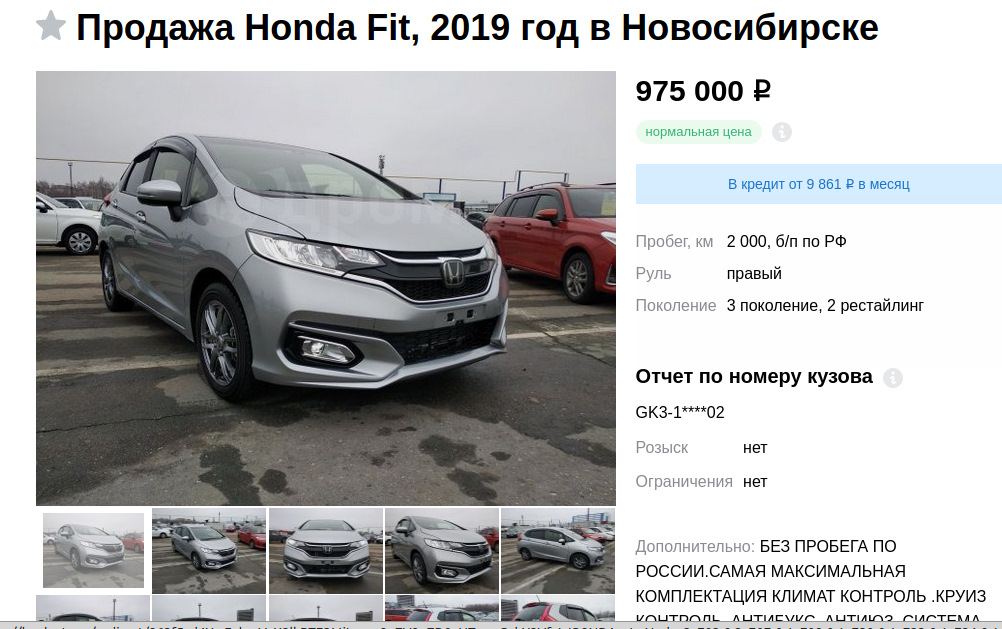Image resolution: width=1002 pixels, height=629 pixels.
Task: Open third thumbnail in second gallery row
Action: click(x=326, y=608)
